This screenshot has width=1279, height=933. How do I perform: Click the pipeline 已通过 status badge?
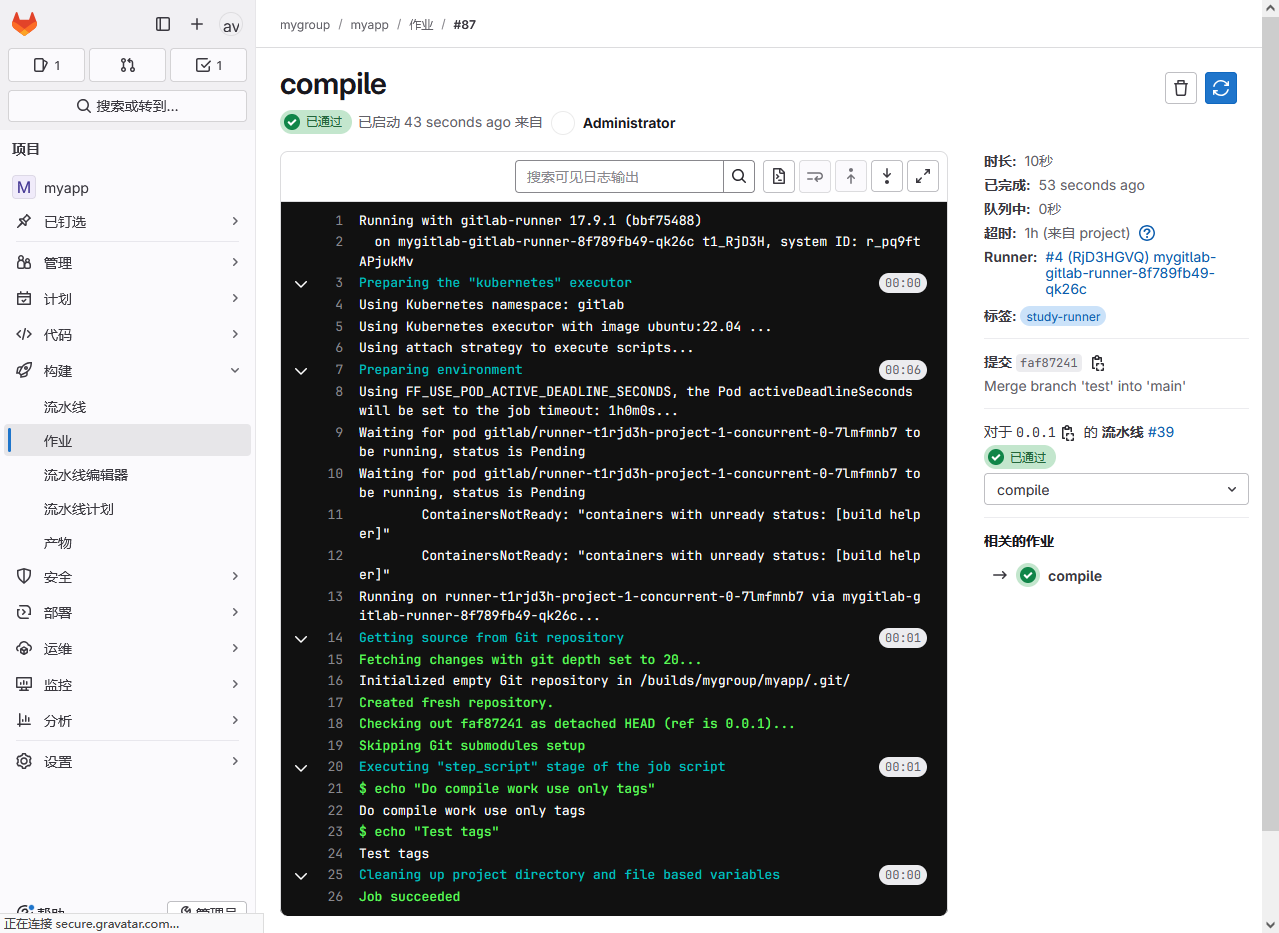[1020, 457]
